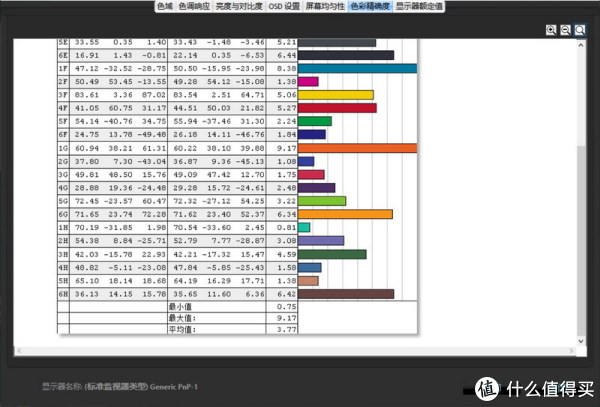Screen dimensions: 600x407
Task: Click the cyan bar for row 1F
Action: [357, 68]
